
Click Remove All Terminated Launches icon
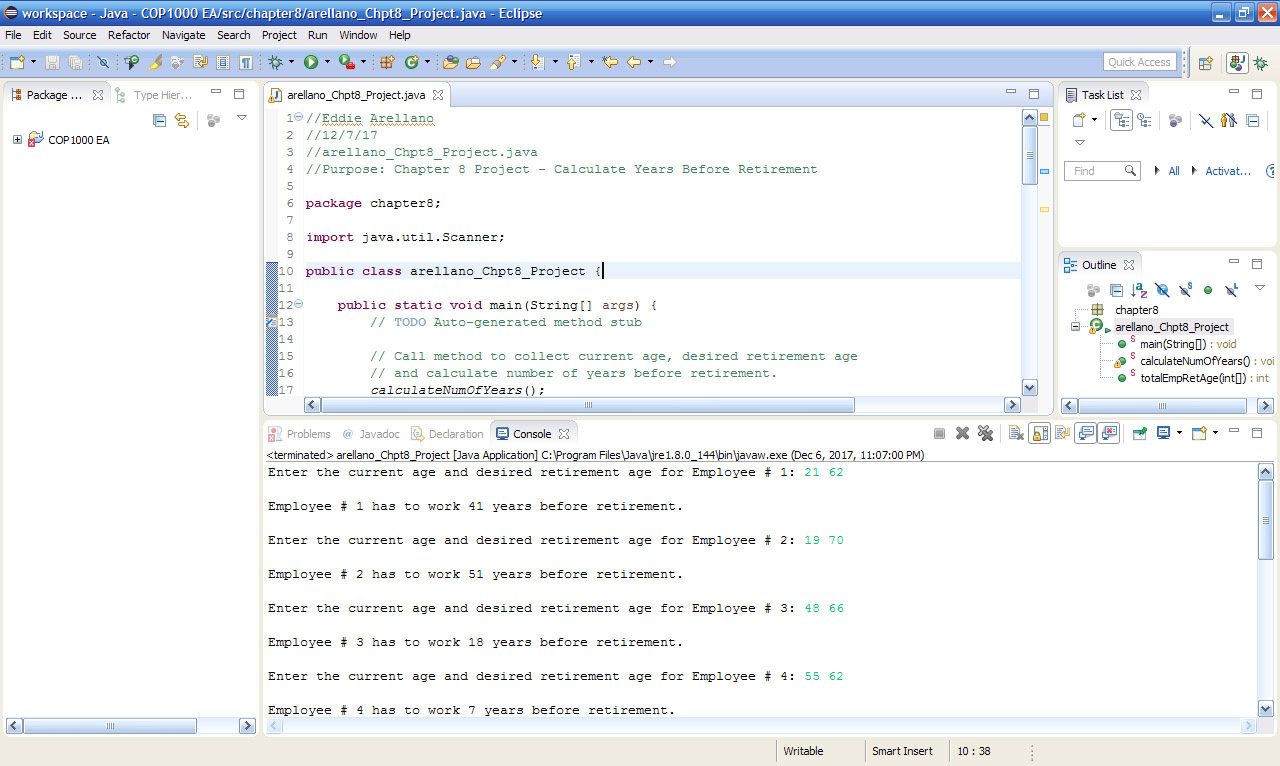pos(985,433)
